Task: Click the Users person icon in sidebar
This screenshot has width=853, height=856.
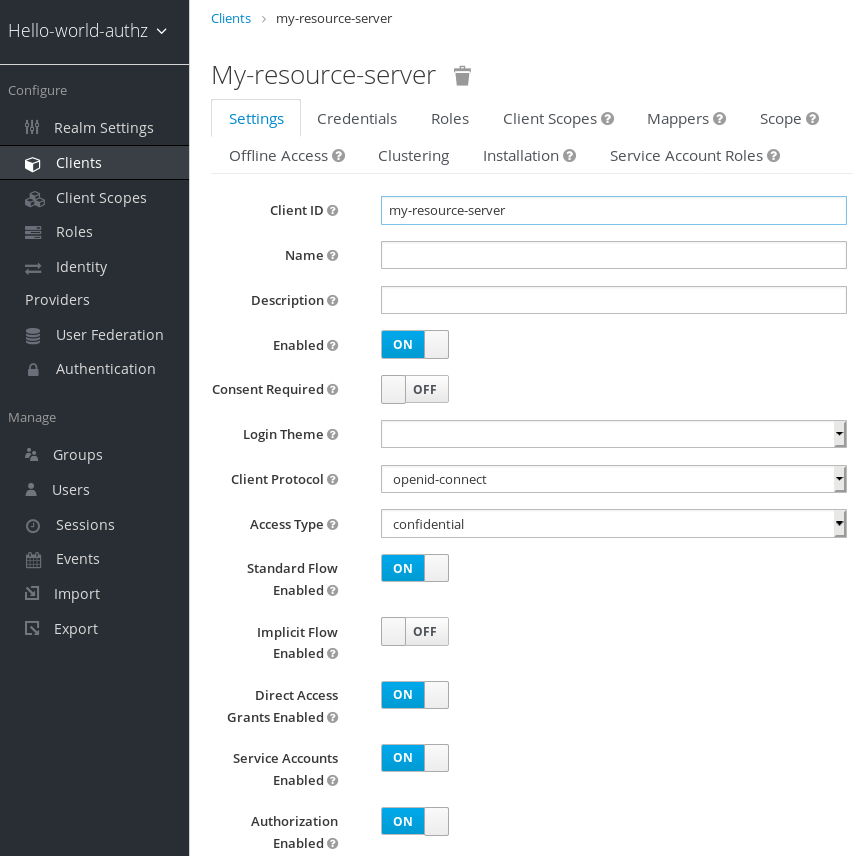Action: click(x=33, y=490)
